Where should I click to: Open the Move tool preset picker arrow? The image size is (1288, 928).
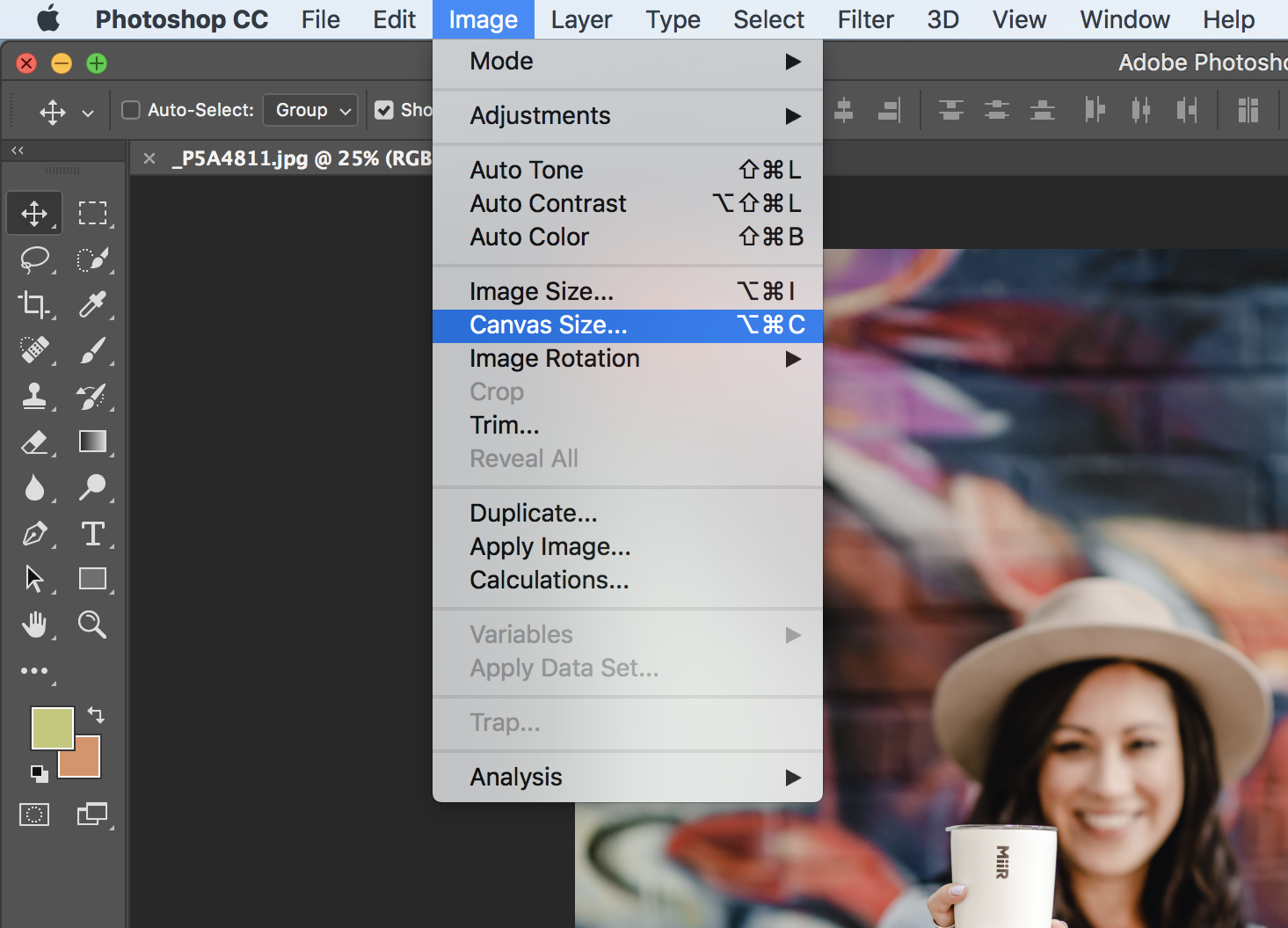click(88, 113)
